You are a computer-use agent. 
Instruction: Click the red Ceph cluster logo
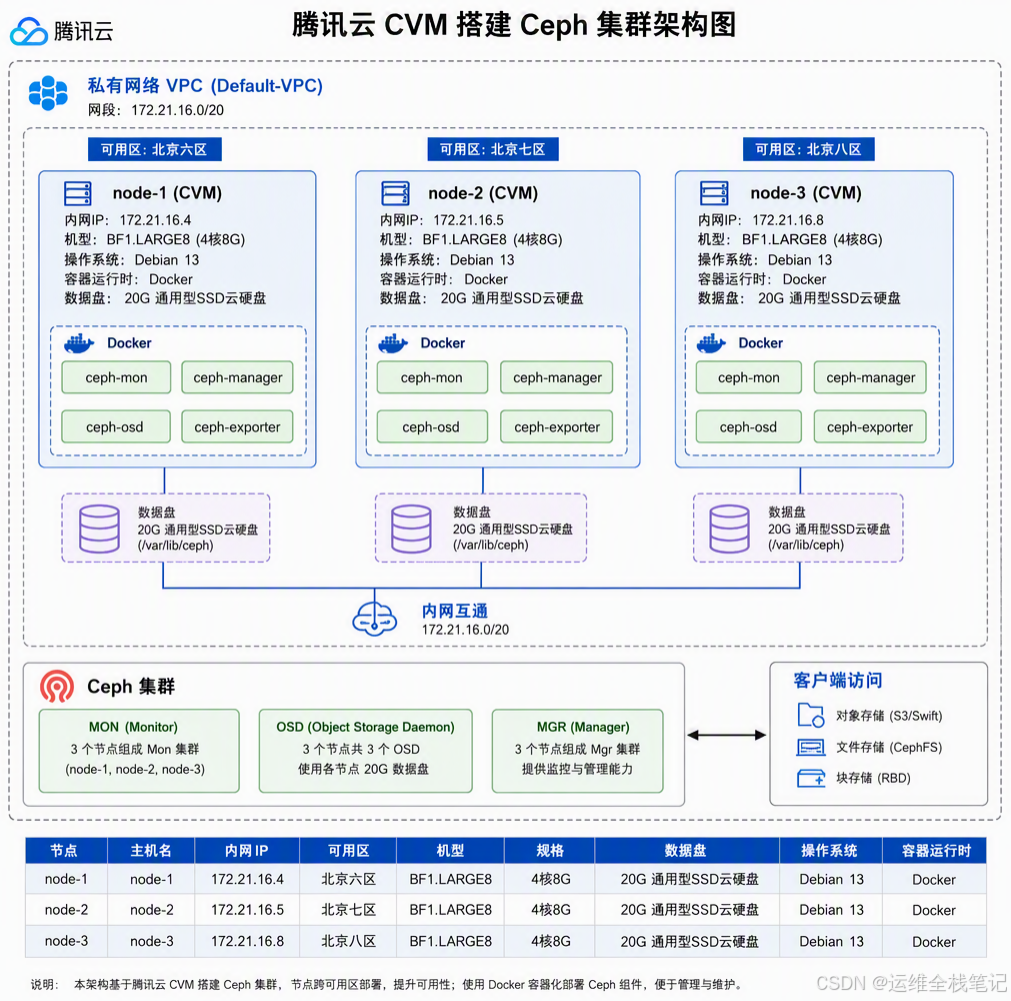pyautogui.click(x=57, y=686)
